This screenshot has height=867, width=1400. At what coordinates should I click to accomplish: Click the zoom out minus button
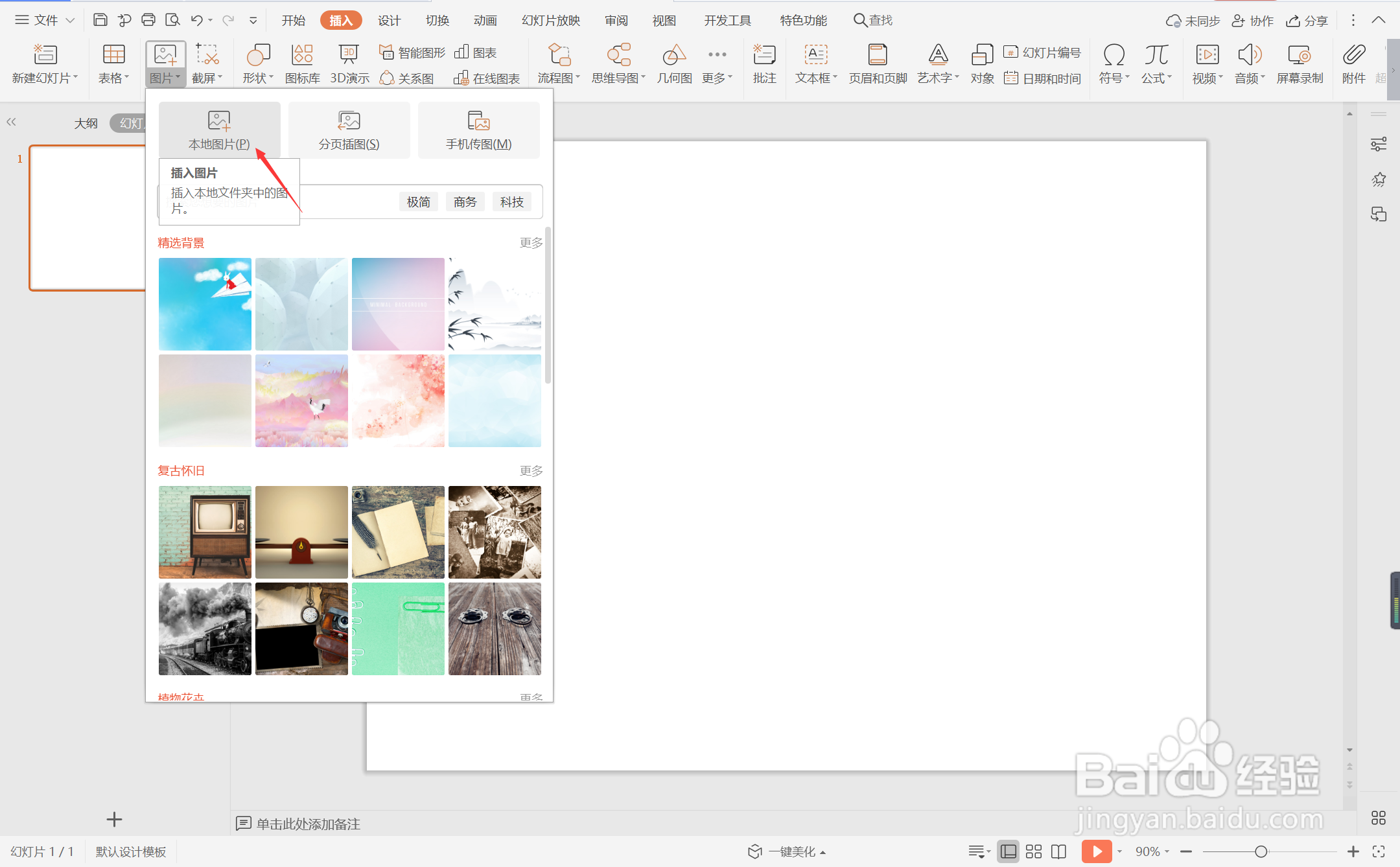tap(1186, 851)
